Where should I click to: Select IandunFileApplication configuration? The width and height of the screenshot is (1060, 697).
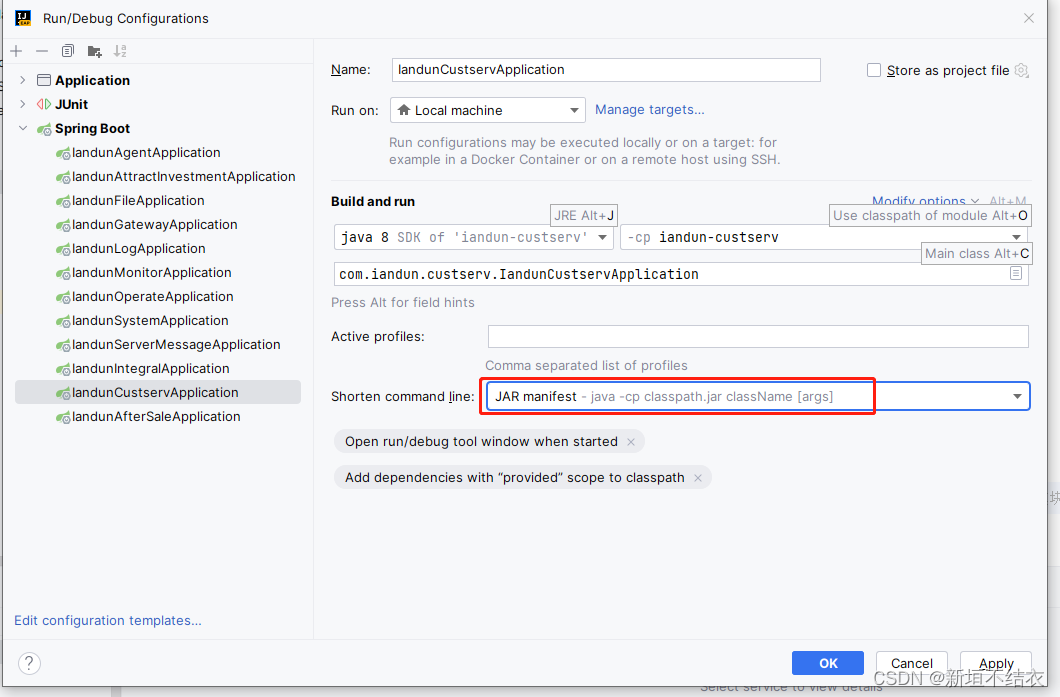[x=138, y=201]
